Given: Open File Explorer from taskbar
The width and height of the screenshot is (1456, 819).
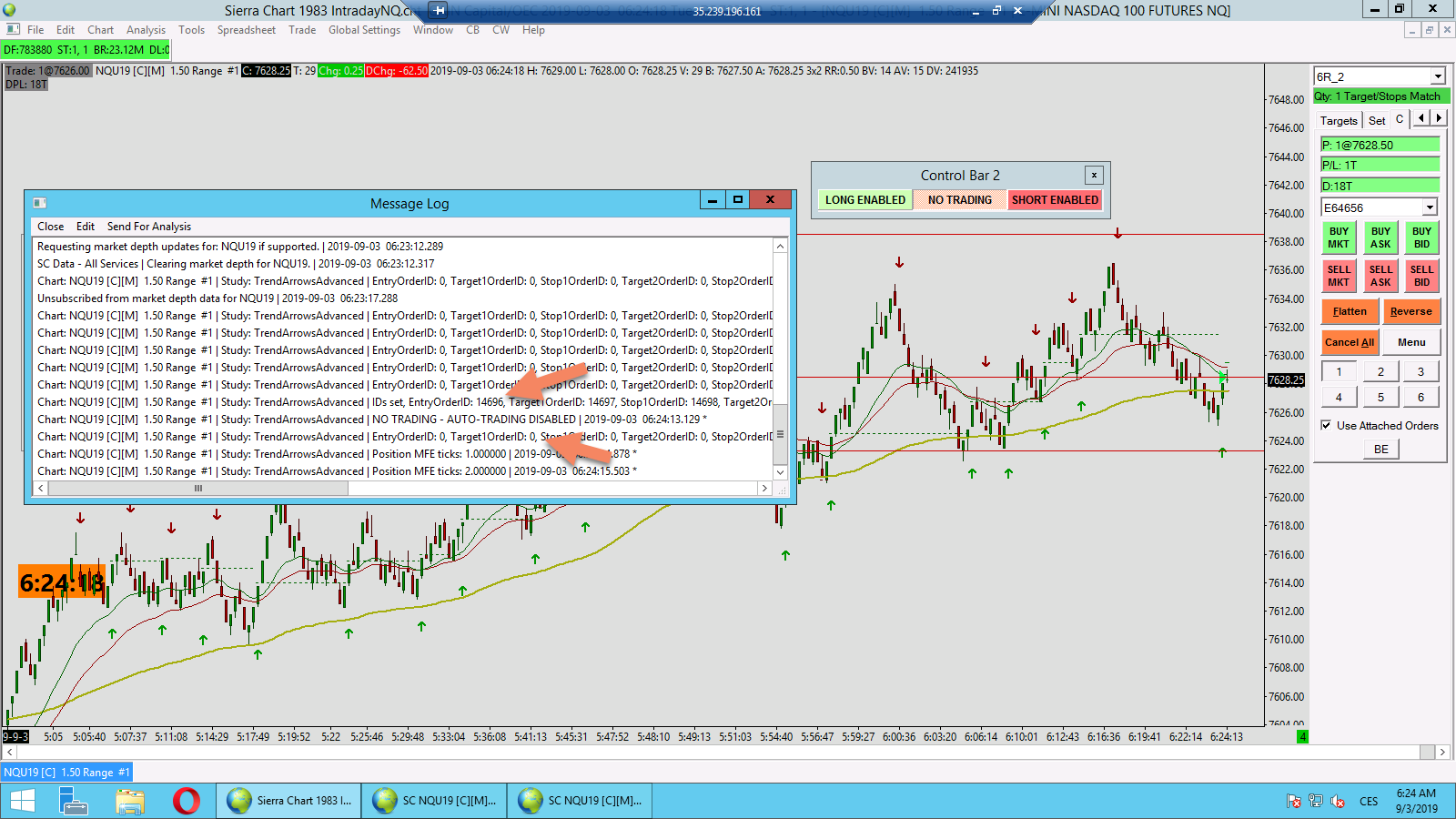Looking at the screenshot, I should [130, 801].
